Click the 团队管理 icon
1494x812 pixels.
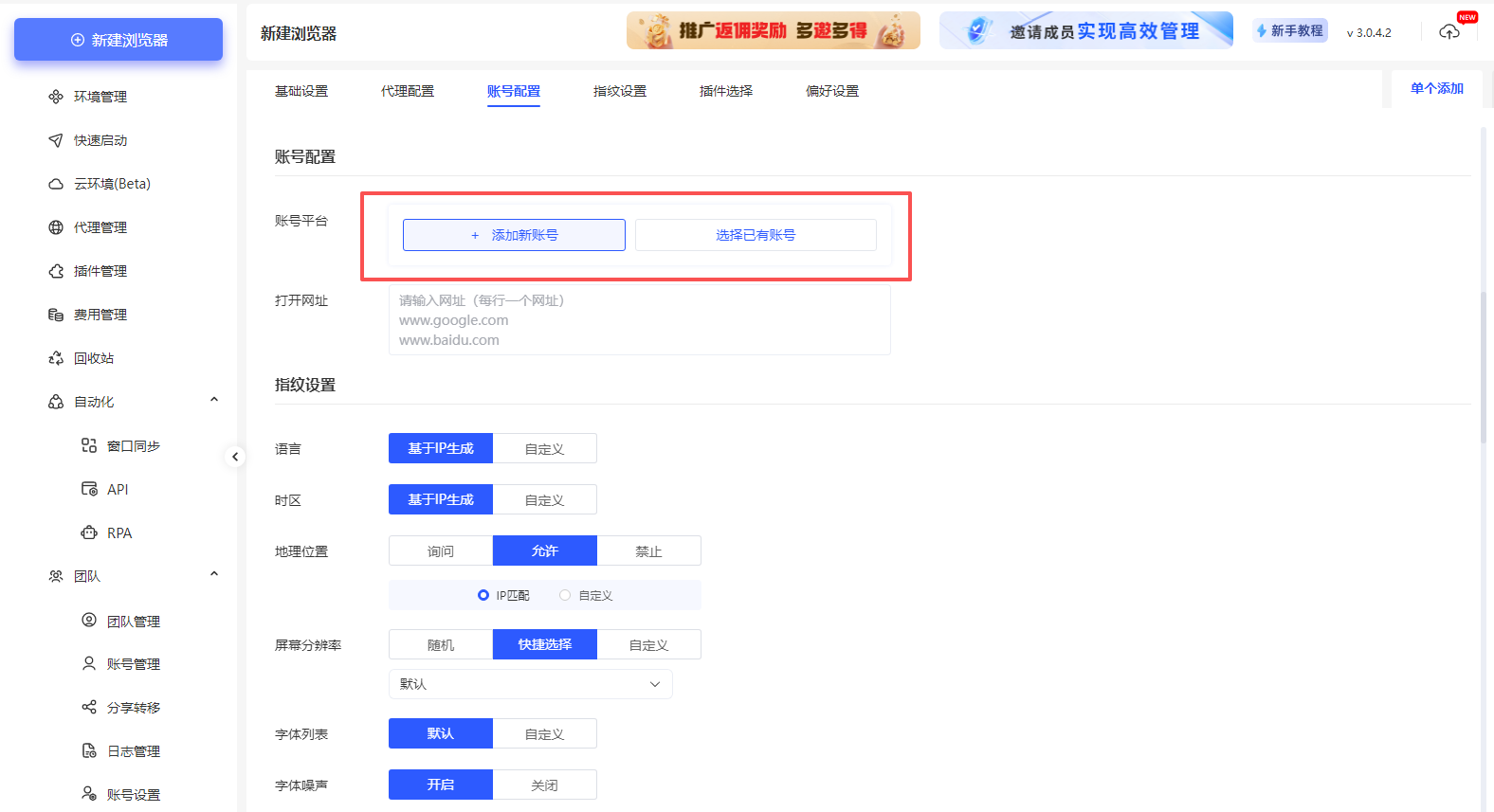(89, 620)
